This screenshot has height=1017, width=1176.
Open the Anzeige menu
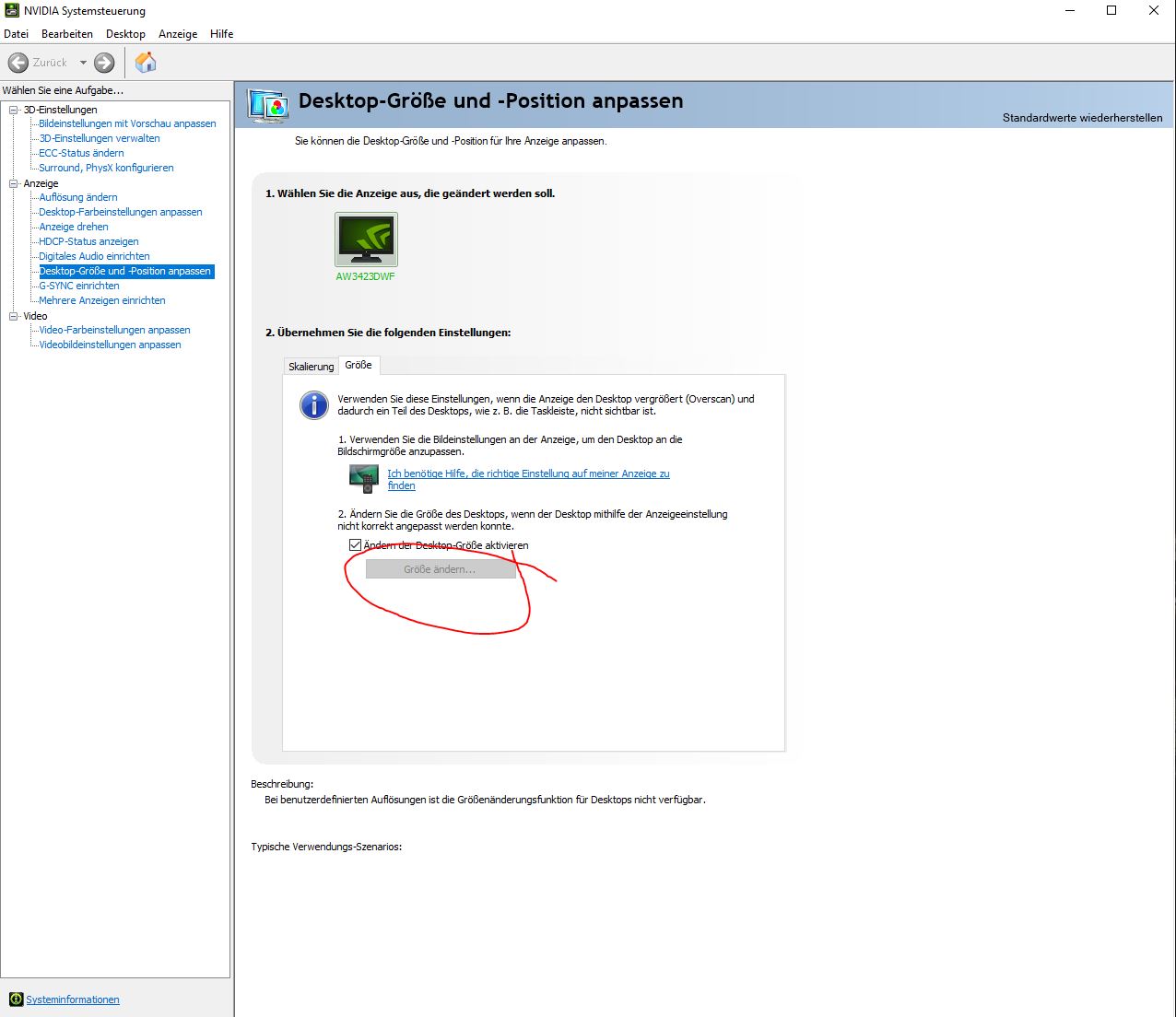[178, 34]
